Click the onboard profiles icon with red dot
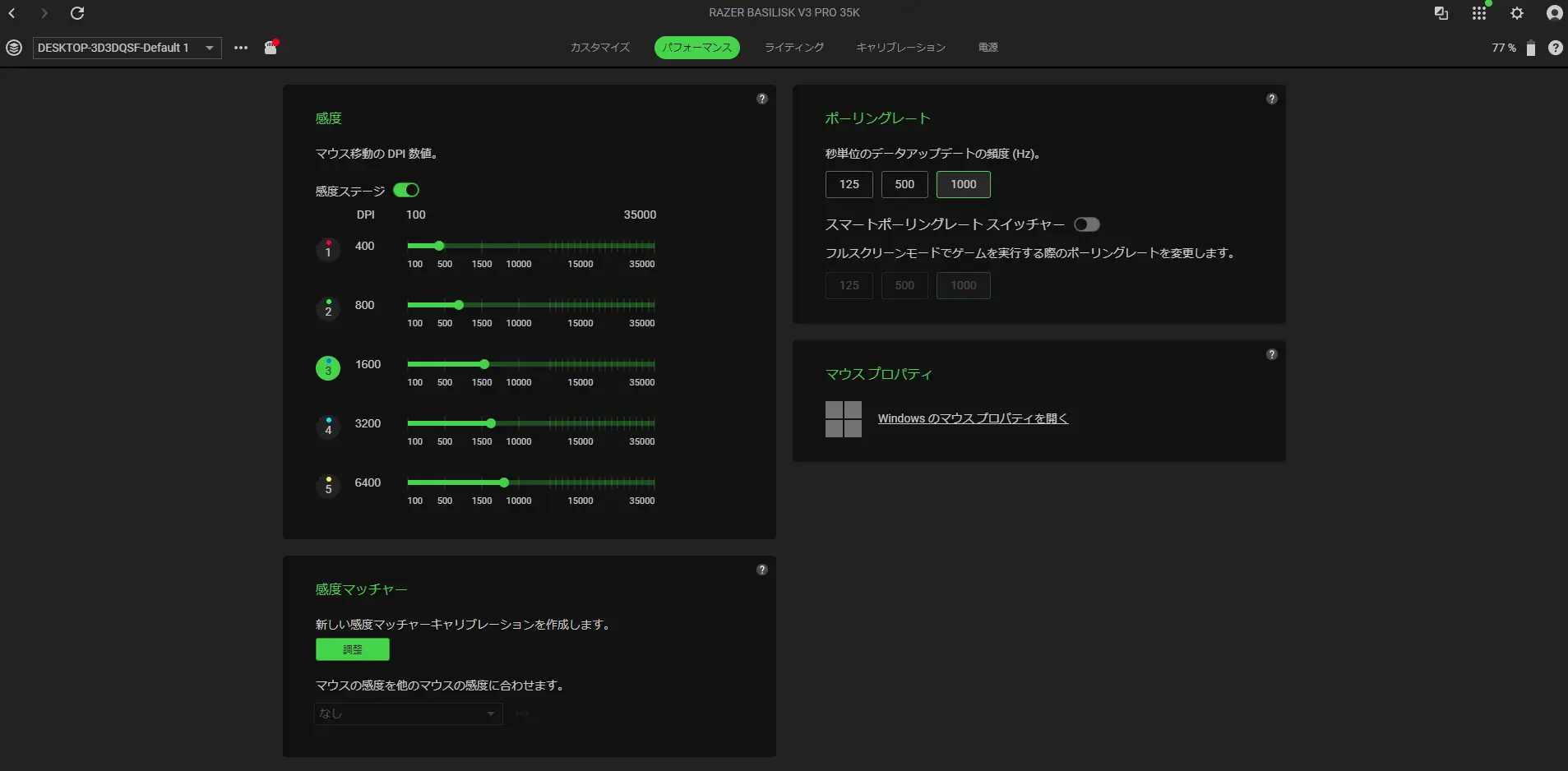Screen dimensions: 1568x771 coord(271,47)
